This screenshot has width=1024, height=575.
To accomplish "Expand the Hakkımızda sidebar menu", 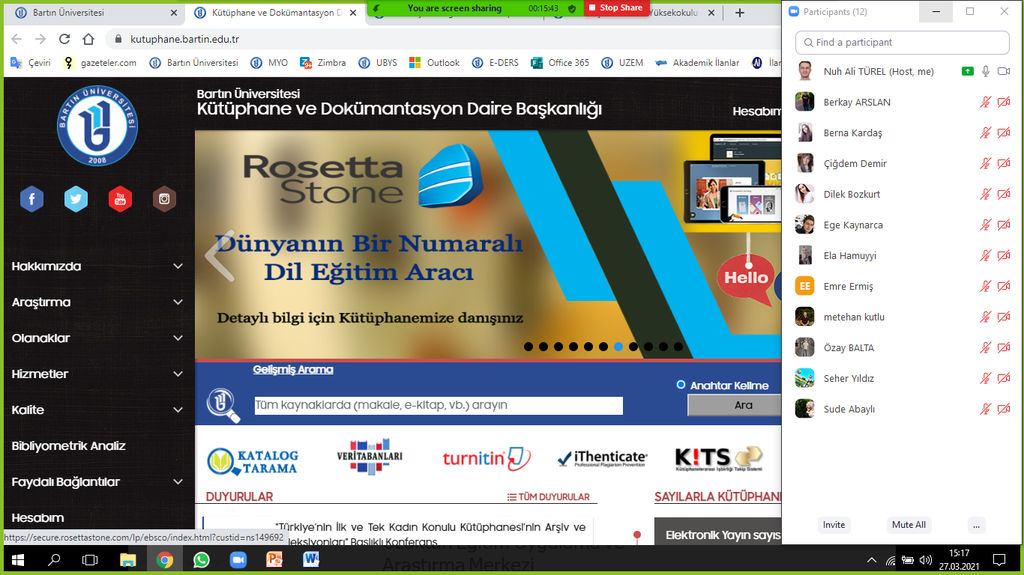I will pos(178,266).
